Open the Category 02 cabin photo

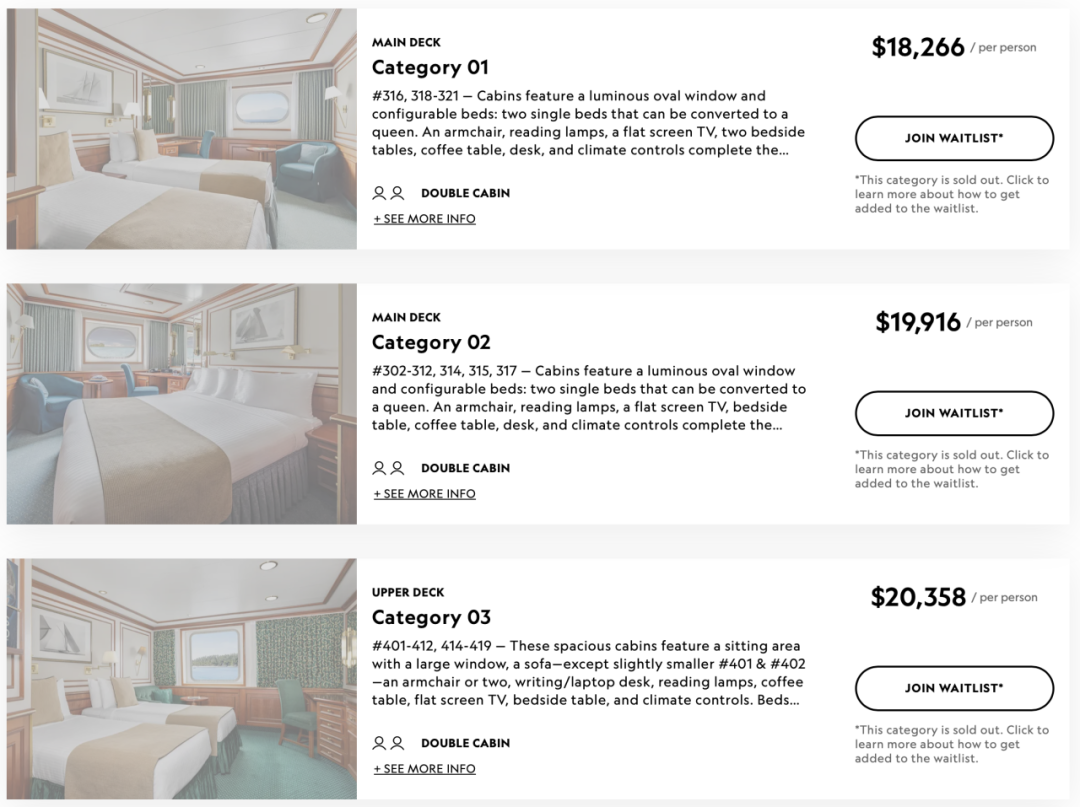point(182,404)
